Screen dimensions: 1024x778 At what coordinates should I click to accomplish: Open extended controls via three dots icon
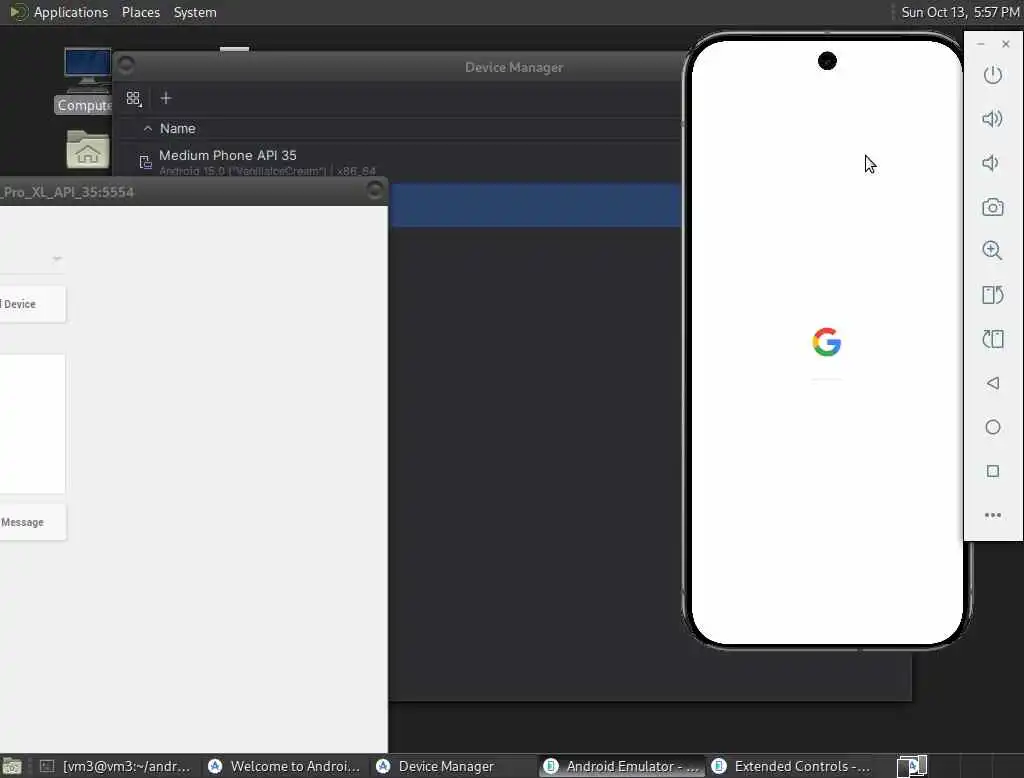993,515
